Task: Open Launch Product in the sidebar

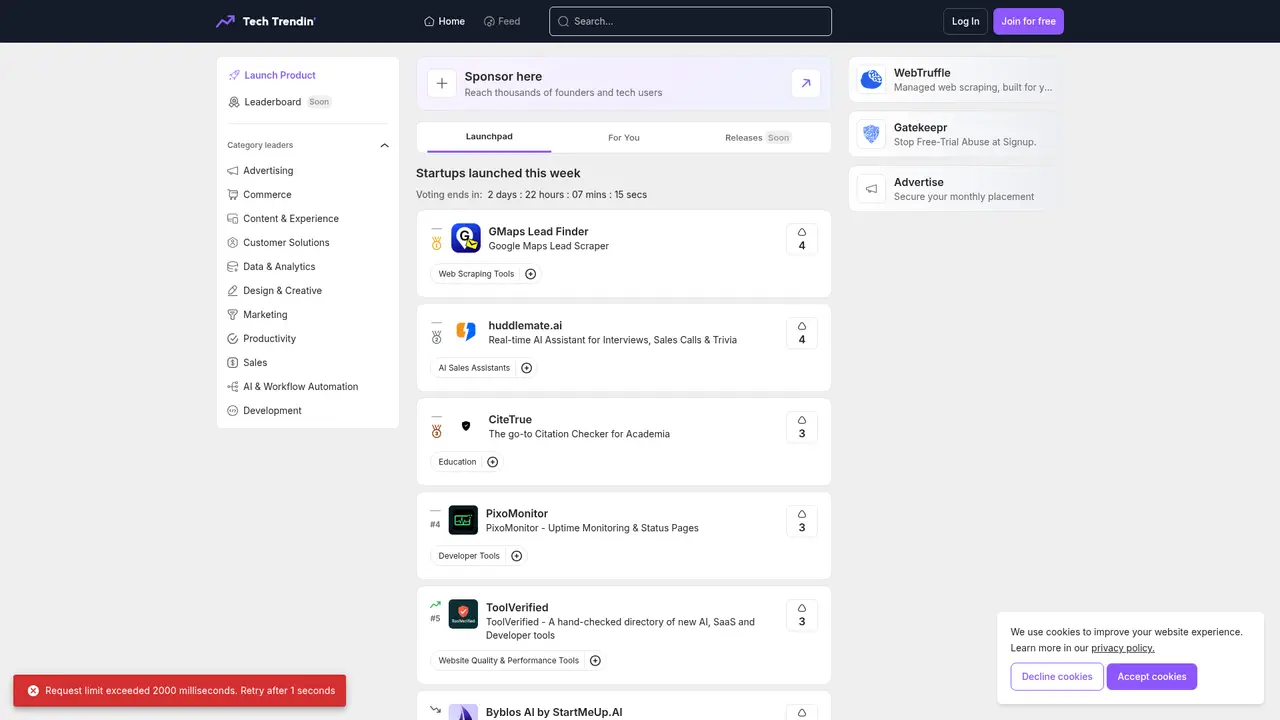Action: 272,75
